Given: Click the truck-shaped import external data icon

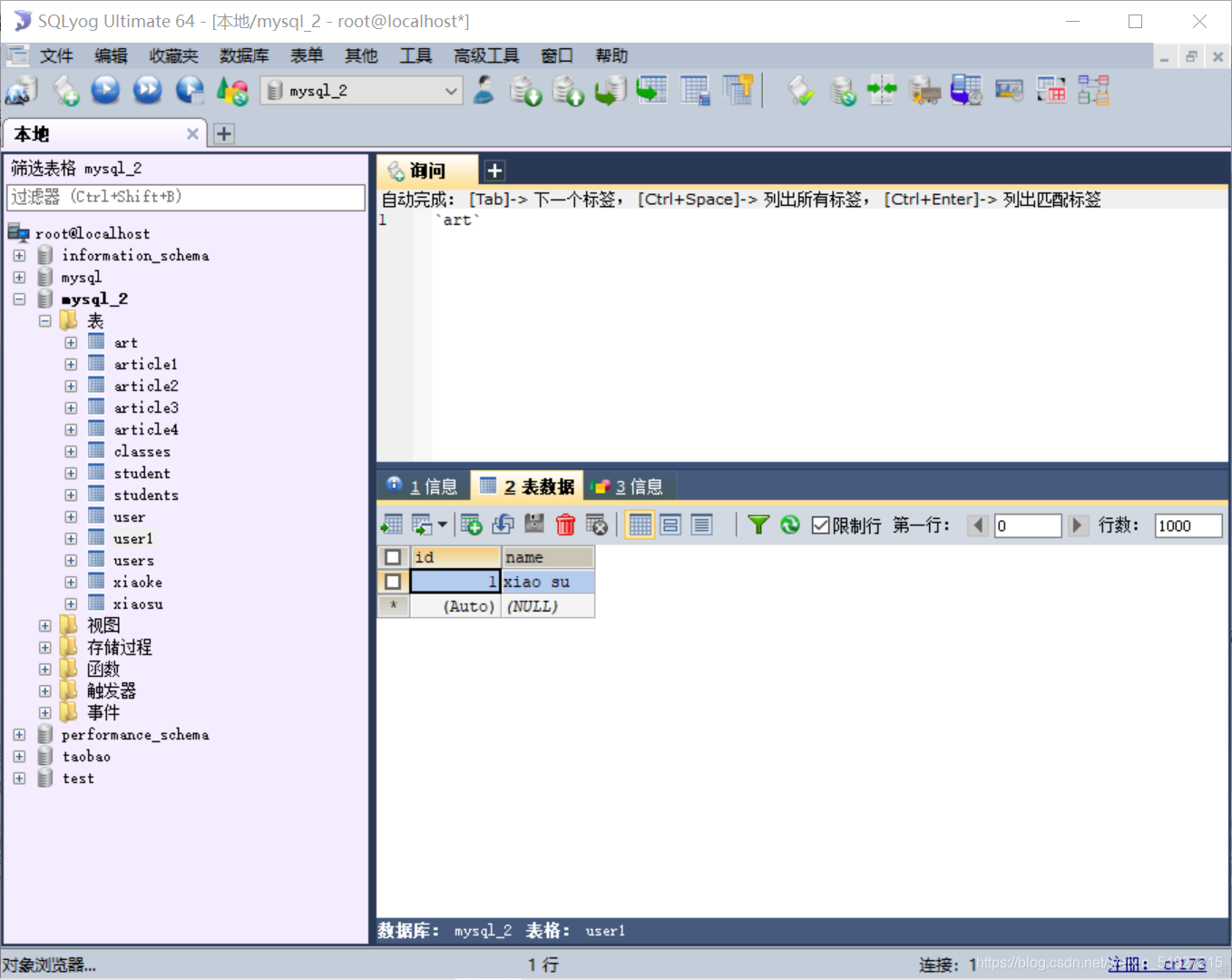Looking at the screenshot, I should (x=924, y=91).
